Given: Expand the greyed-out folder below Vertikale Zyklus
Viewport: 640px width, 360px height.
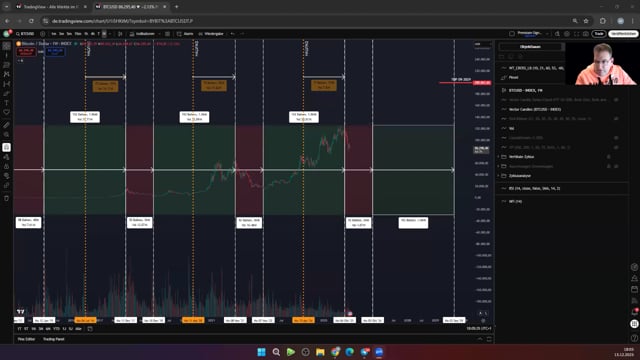Looking at the screenshot, I should pos(498,167).
